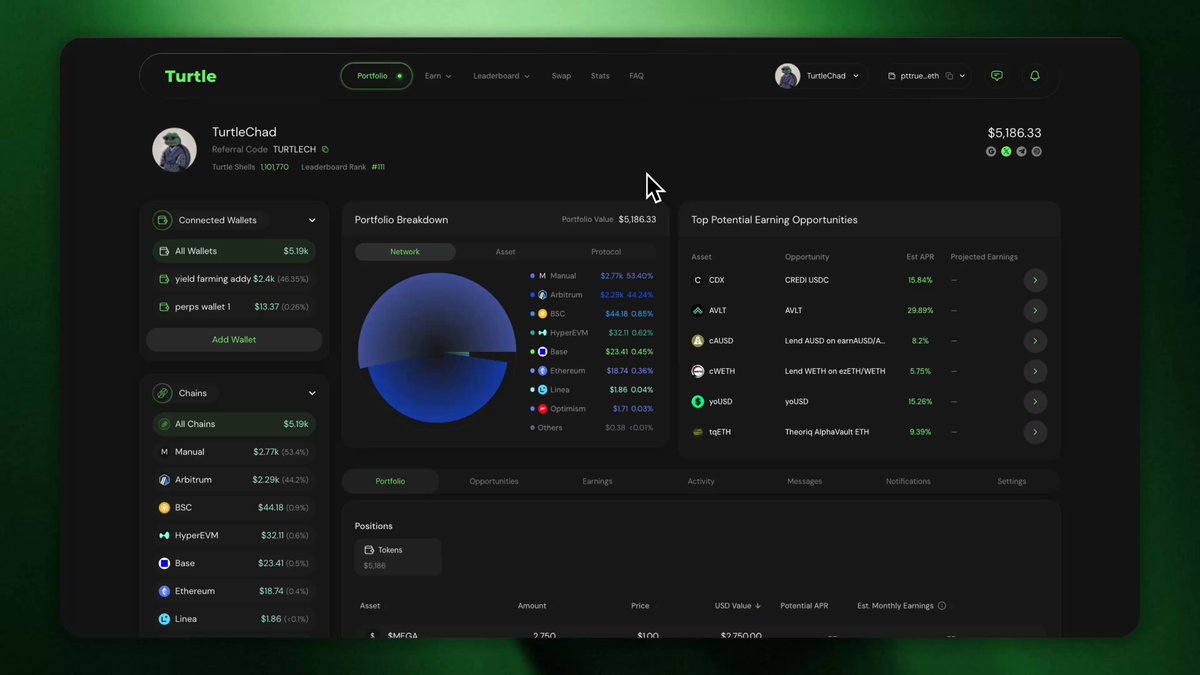
Task: Click the Tokens positions card
Action: 398,557
